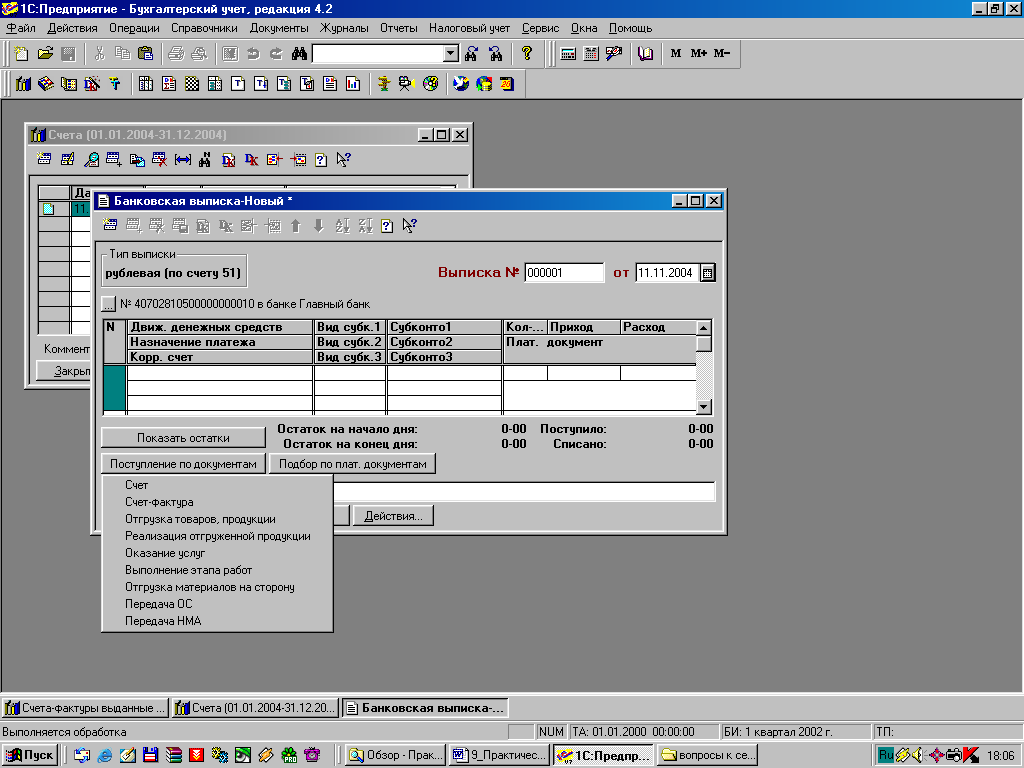This screenshot has height=768, width=1024.
Task: Open the Справочники menu
Action: (204, 28)
